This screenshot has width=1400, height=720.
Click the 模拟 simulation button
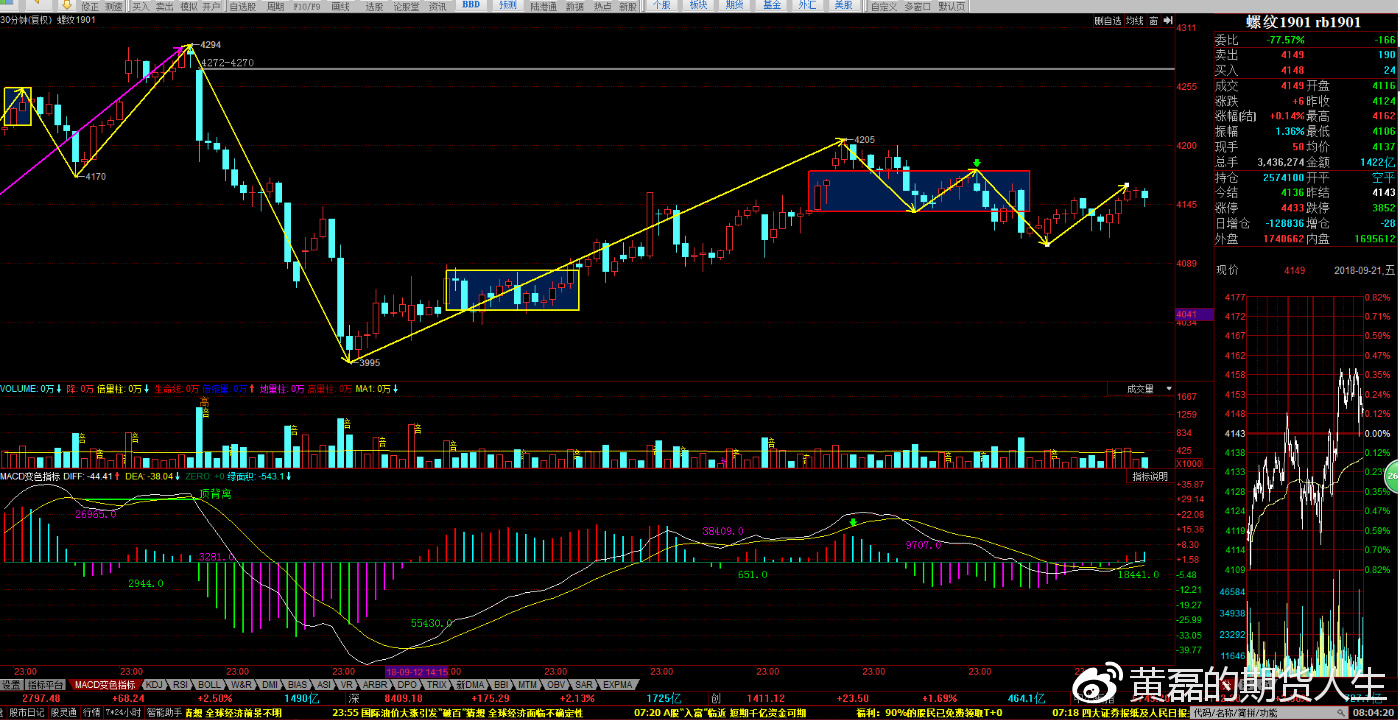pyautogui.click(x=188, y=6)
